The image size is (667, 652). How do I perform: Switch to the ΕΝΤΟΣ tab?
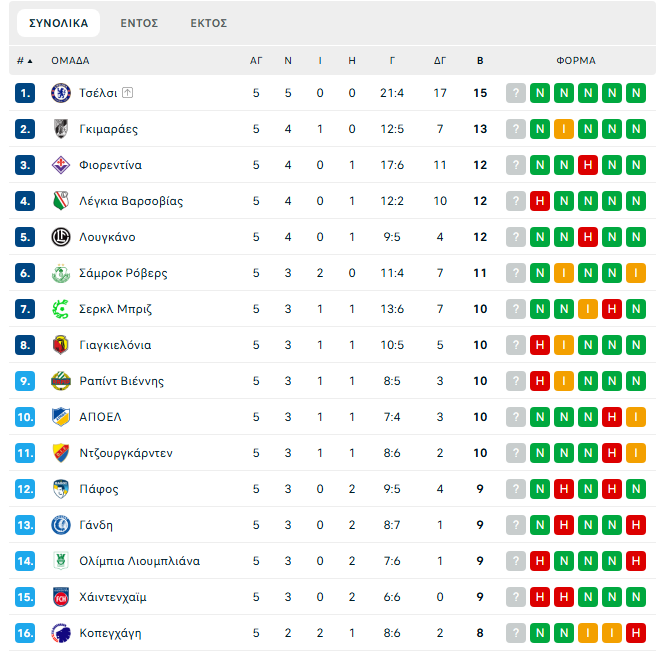tap(139, 23)
